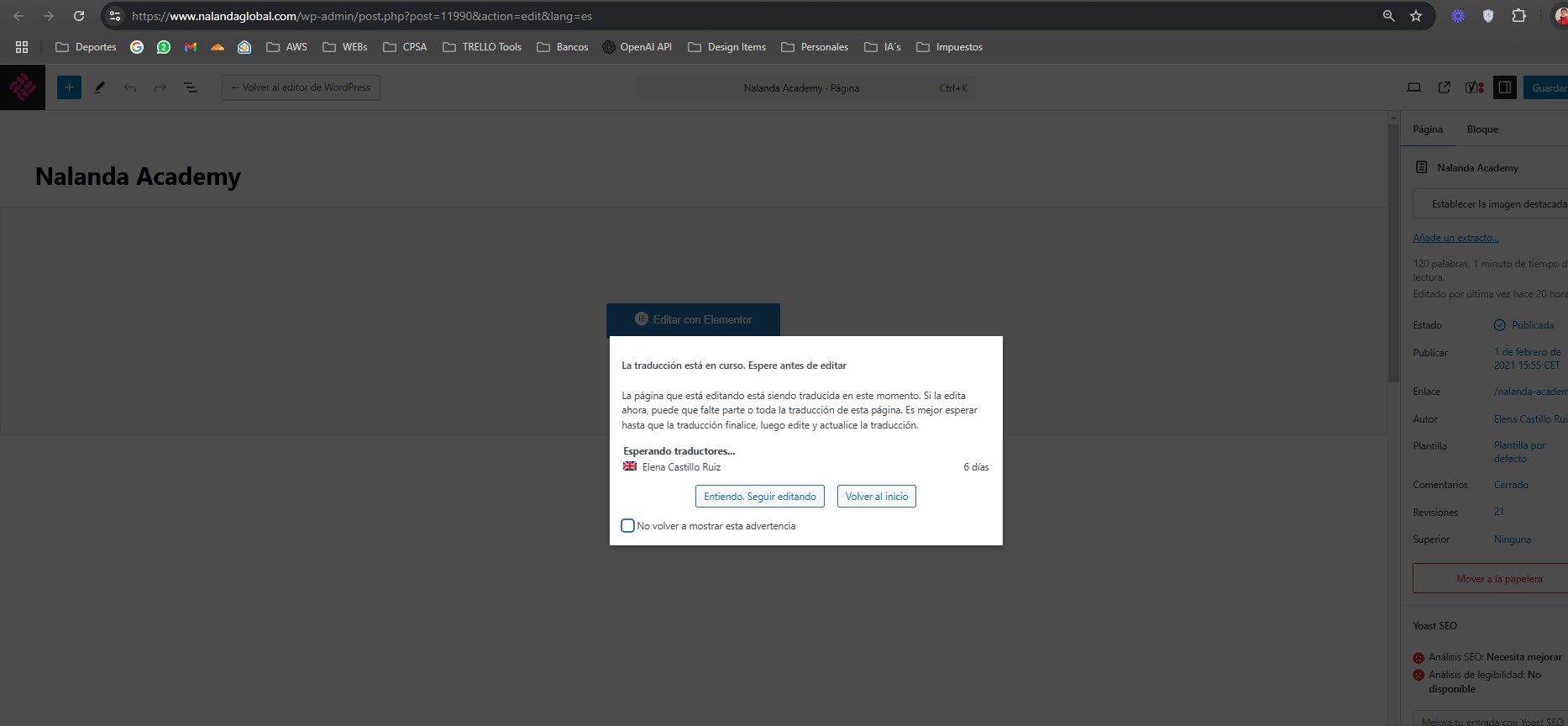Open the Personales bookmarks folder
The image size is (1568, 726).
point(815,47)
